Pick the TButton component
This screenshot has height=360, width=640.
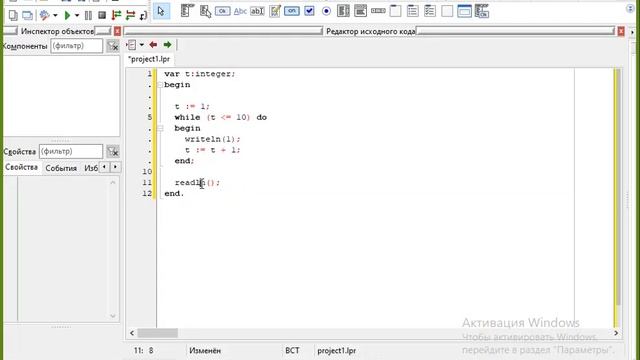222,11
